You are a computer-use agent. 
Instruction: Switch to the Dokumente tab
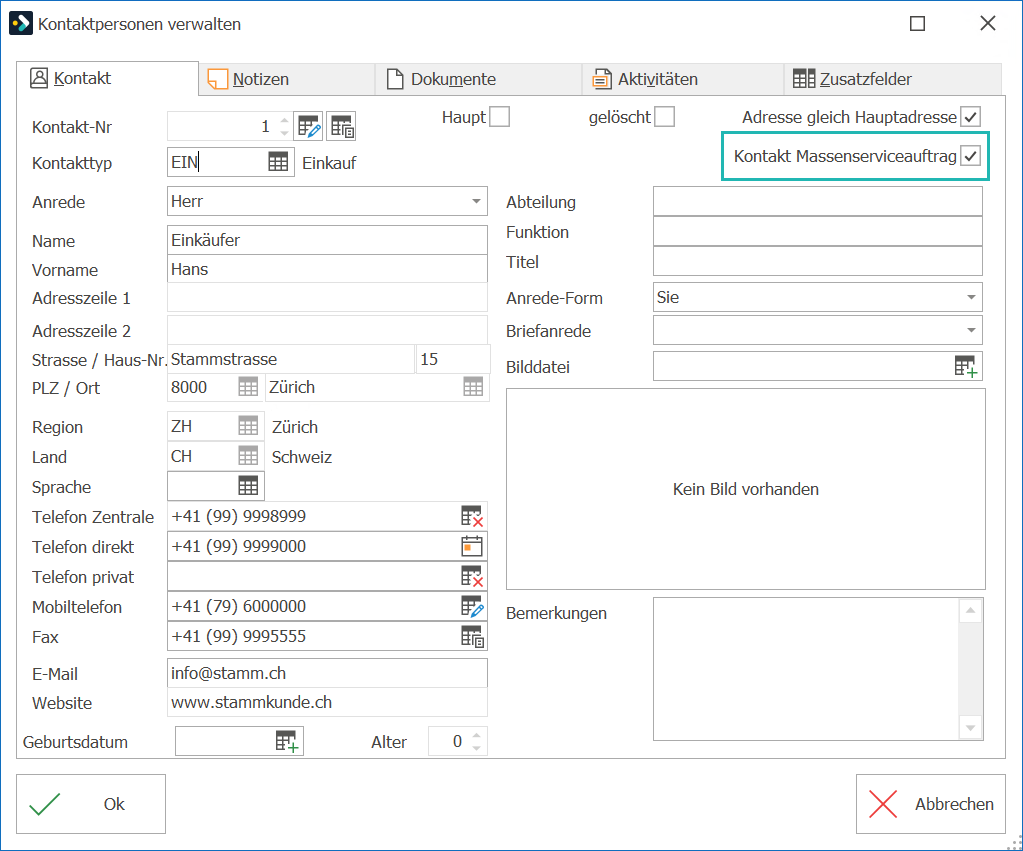coord(478,79)
